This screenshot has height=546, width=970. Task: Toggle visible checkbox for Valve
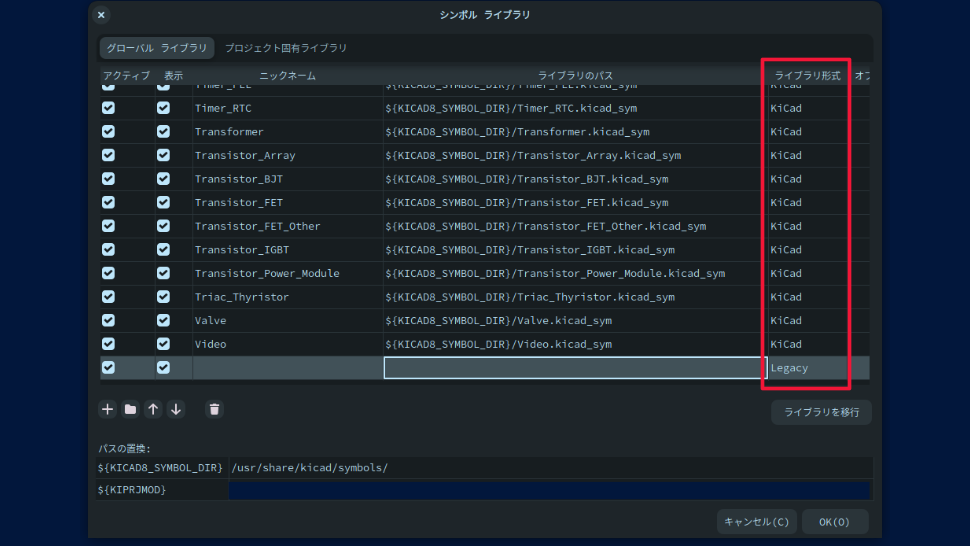(163, 320)
